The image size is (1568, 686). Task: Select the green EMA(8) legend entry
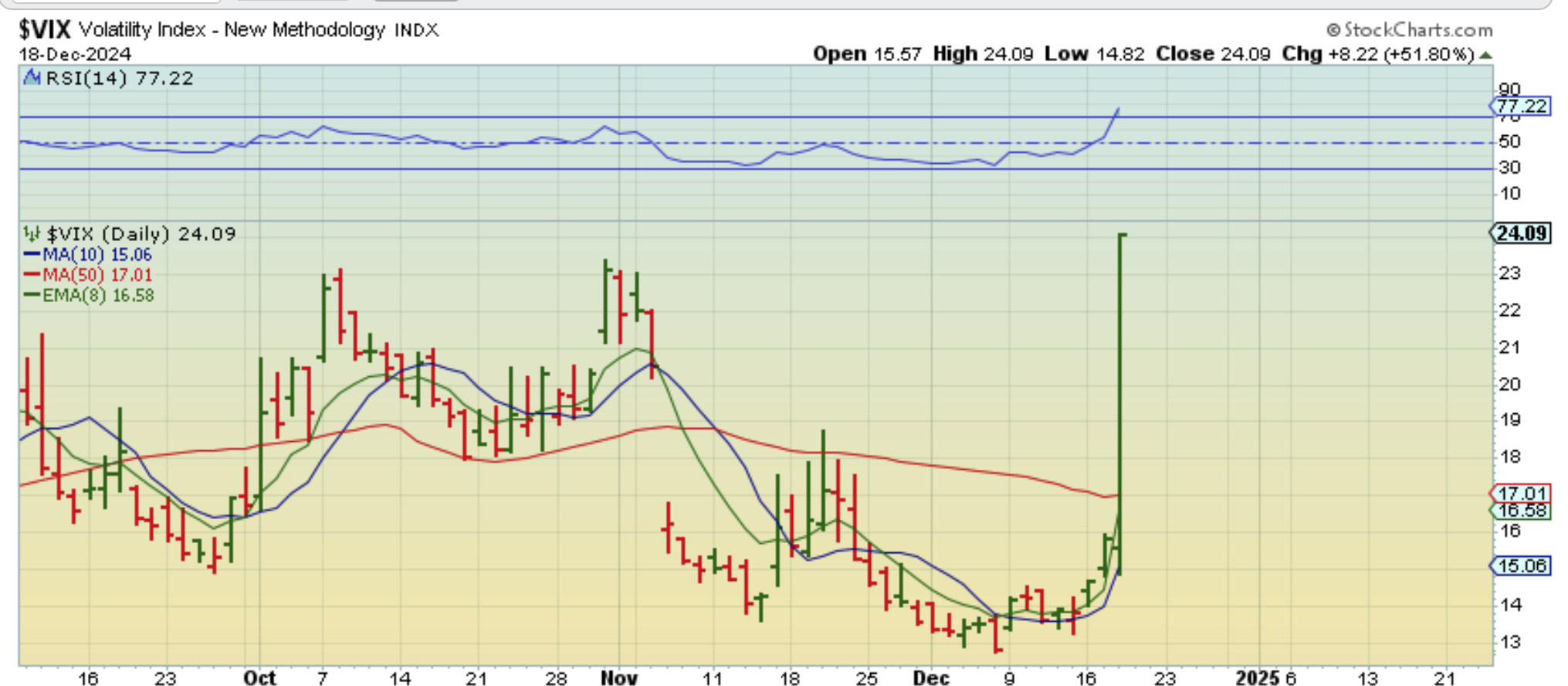click(x=89, y=296)
